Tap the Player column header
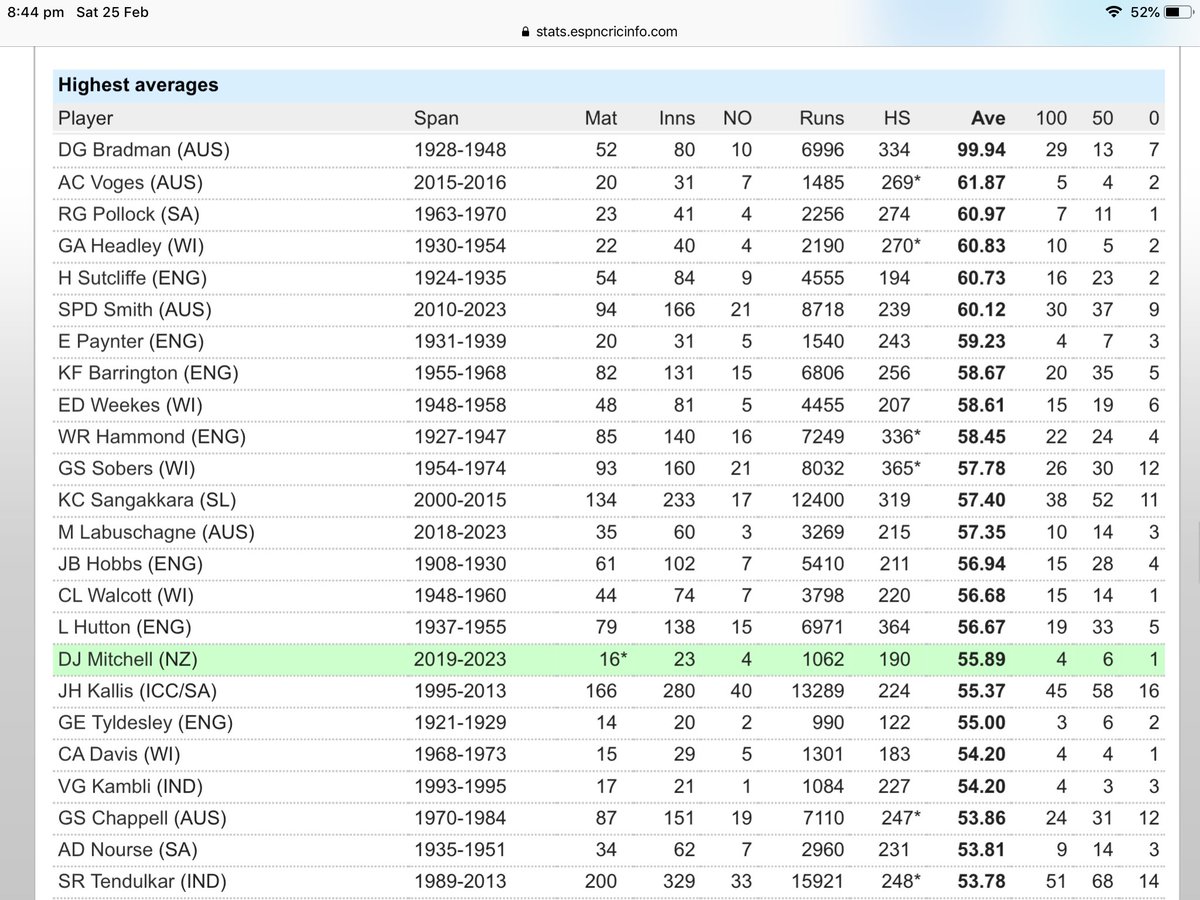 point(86,118)
